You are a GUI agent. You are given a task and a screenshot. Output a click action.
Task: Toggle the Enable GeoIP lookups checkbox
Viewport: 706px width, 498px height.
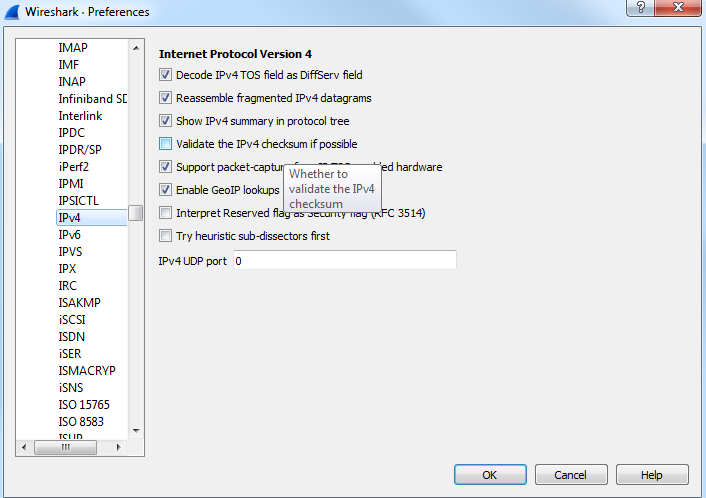166,190
